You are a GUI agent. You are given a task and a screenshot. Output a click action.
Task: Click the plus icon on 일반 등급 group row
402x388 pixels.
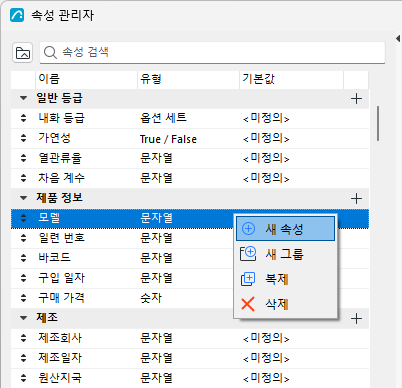tap(356, 99)
